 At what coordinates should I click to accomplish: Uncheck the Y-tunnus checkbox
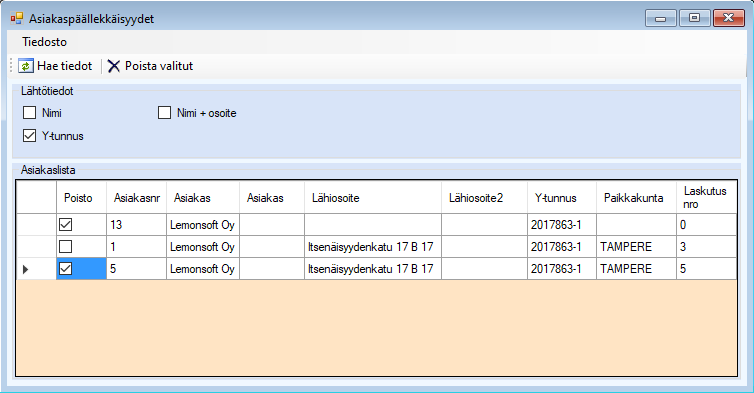pos(29,136)
